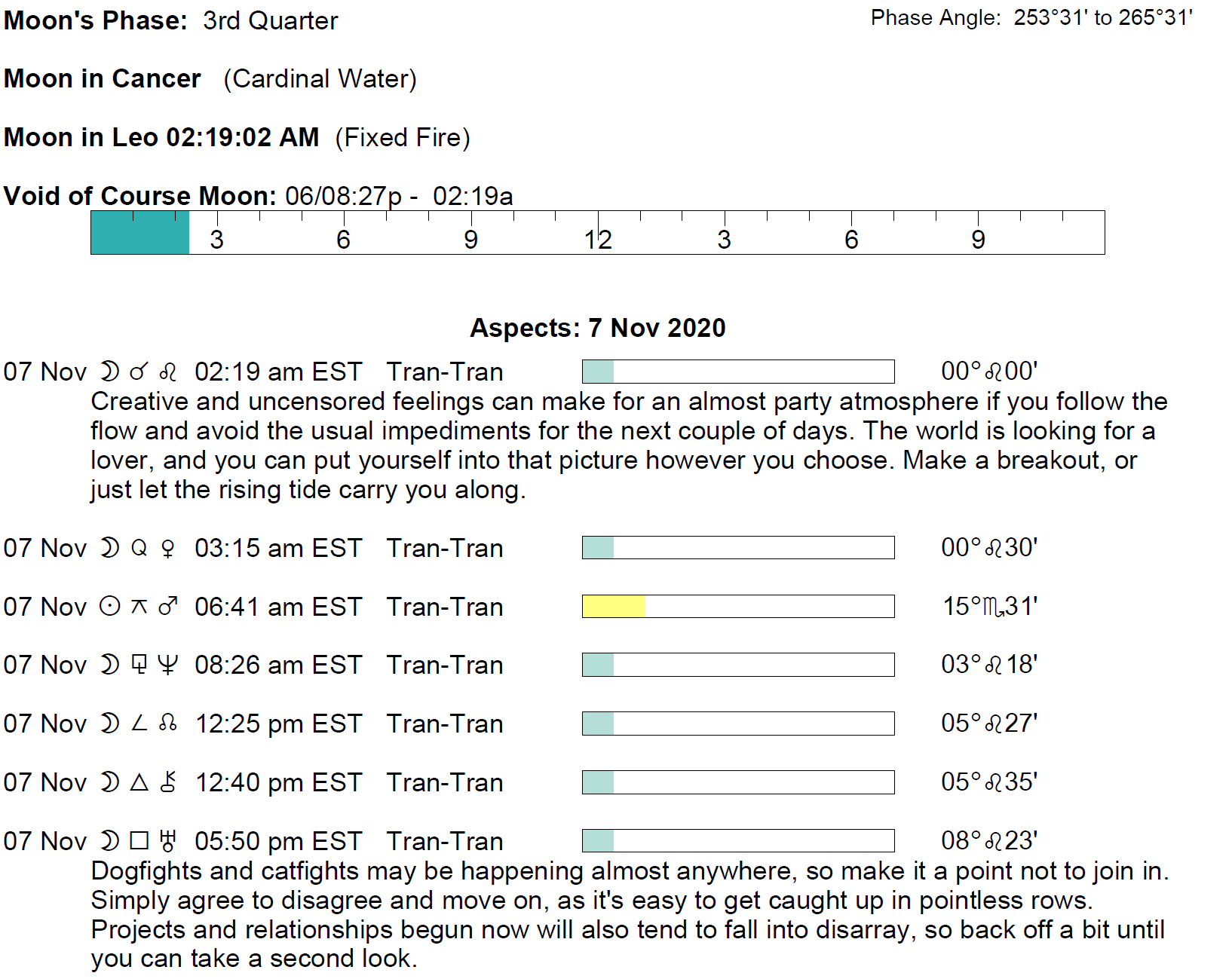Click the Uranus glyph in the 05:50 pm aspect

click(168, 840)
